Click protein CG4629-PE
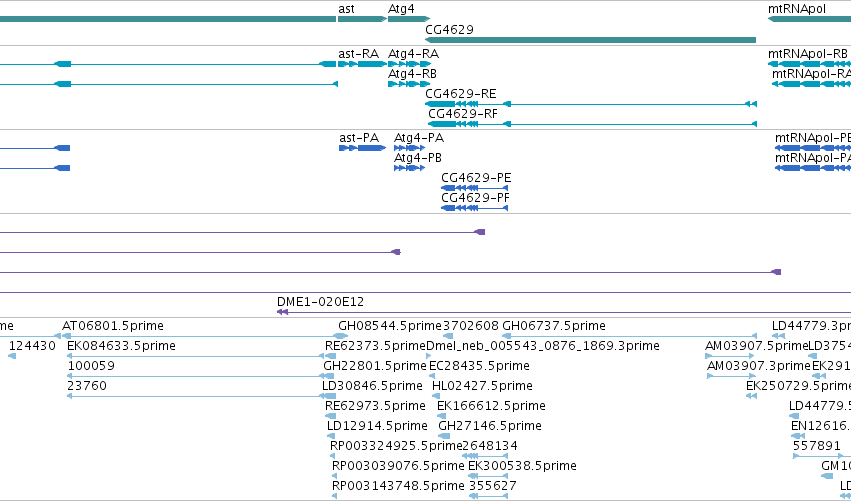 tap(475, 188)
